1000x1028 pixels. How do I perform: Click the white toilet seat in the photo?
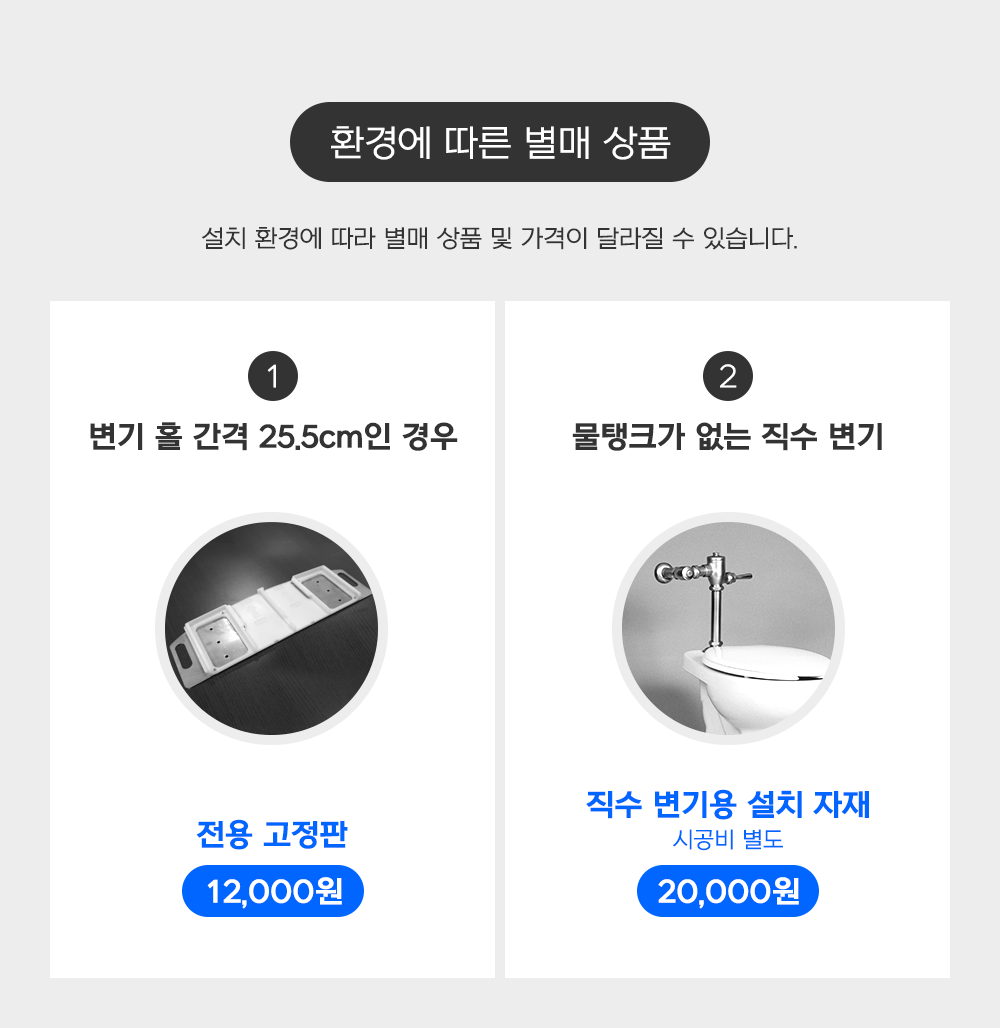[764, 662]
